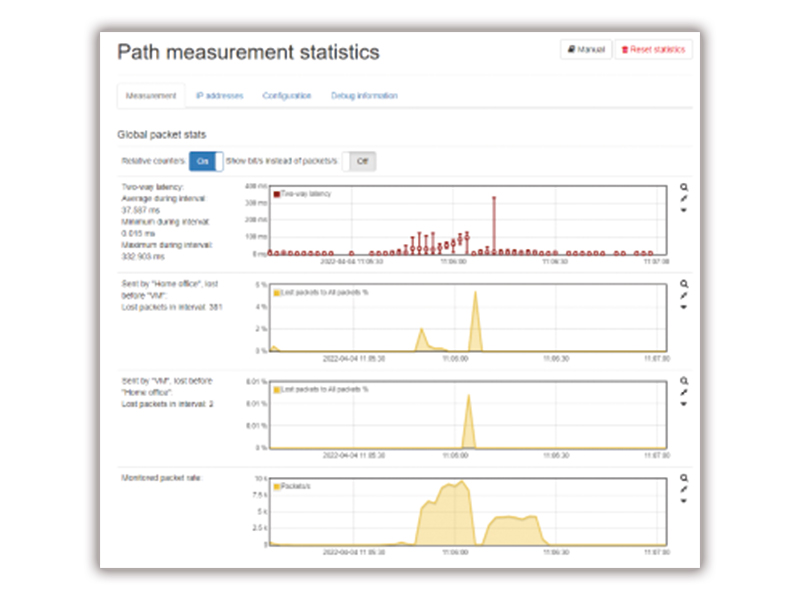Go to the Debug information tab

[364, 96]
